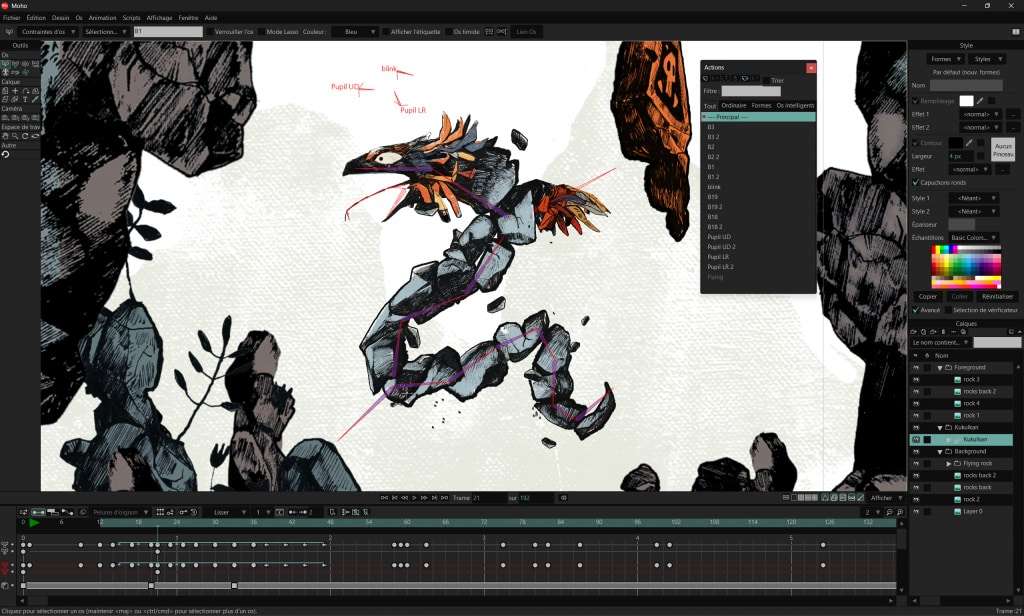This screenshot has width=1024, height=616.
Task: Select the pan workspace hand tool
Action: (5, 135)
